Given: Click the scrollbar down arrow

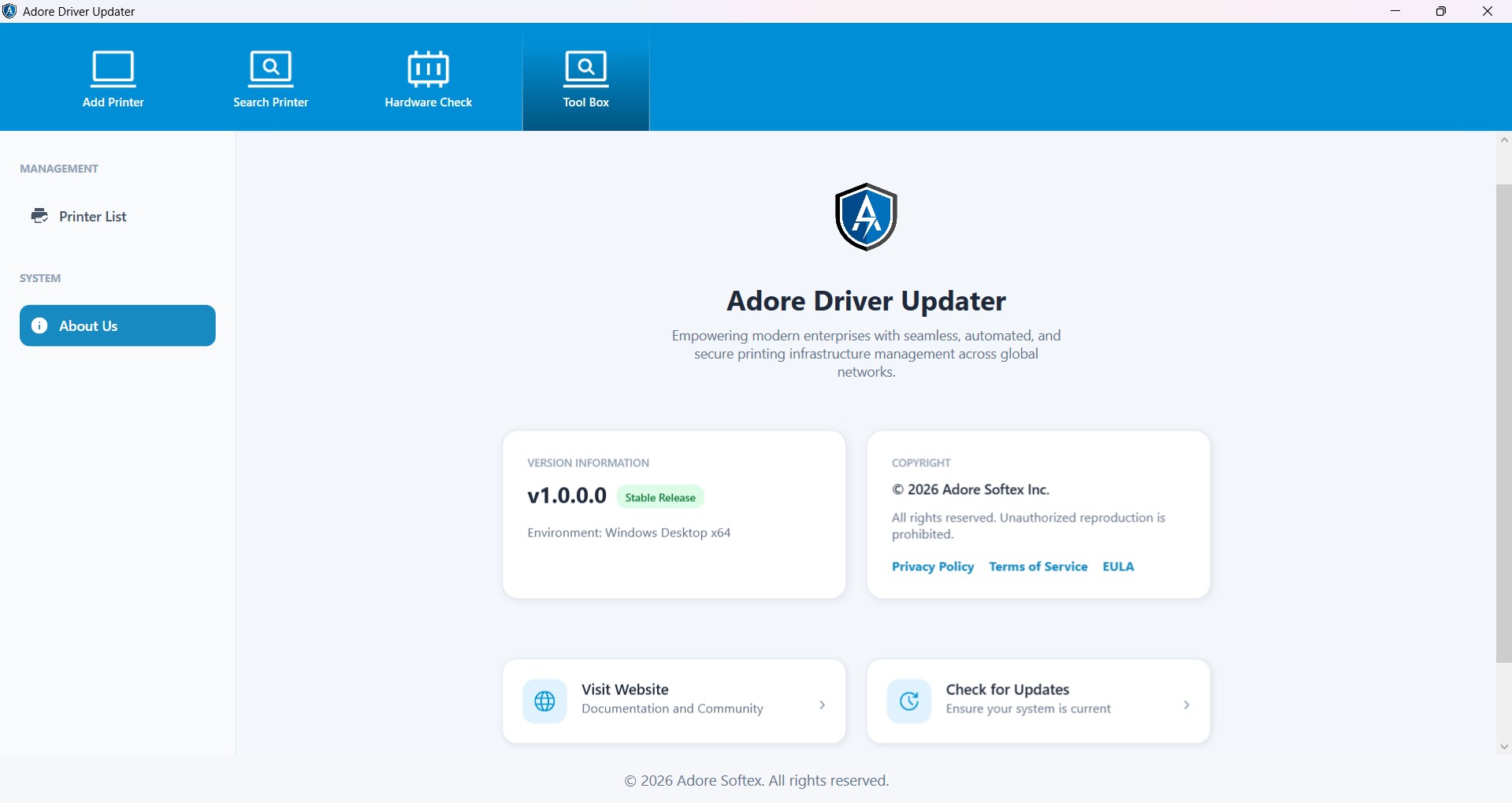Looking at the screenshot, I should pyautogui.click(x=1504, y=747).
